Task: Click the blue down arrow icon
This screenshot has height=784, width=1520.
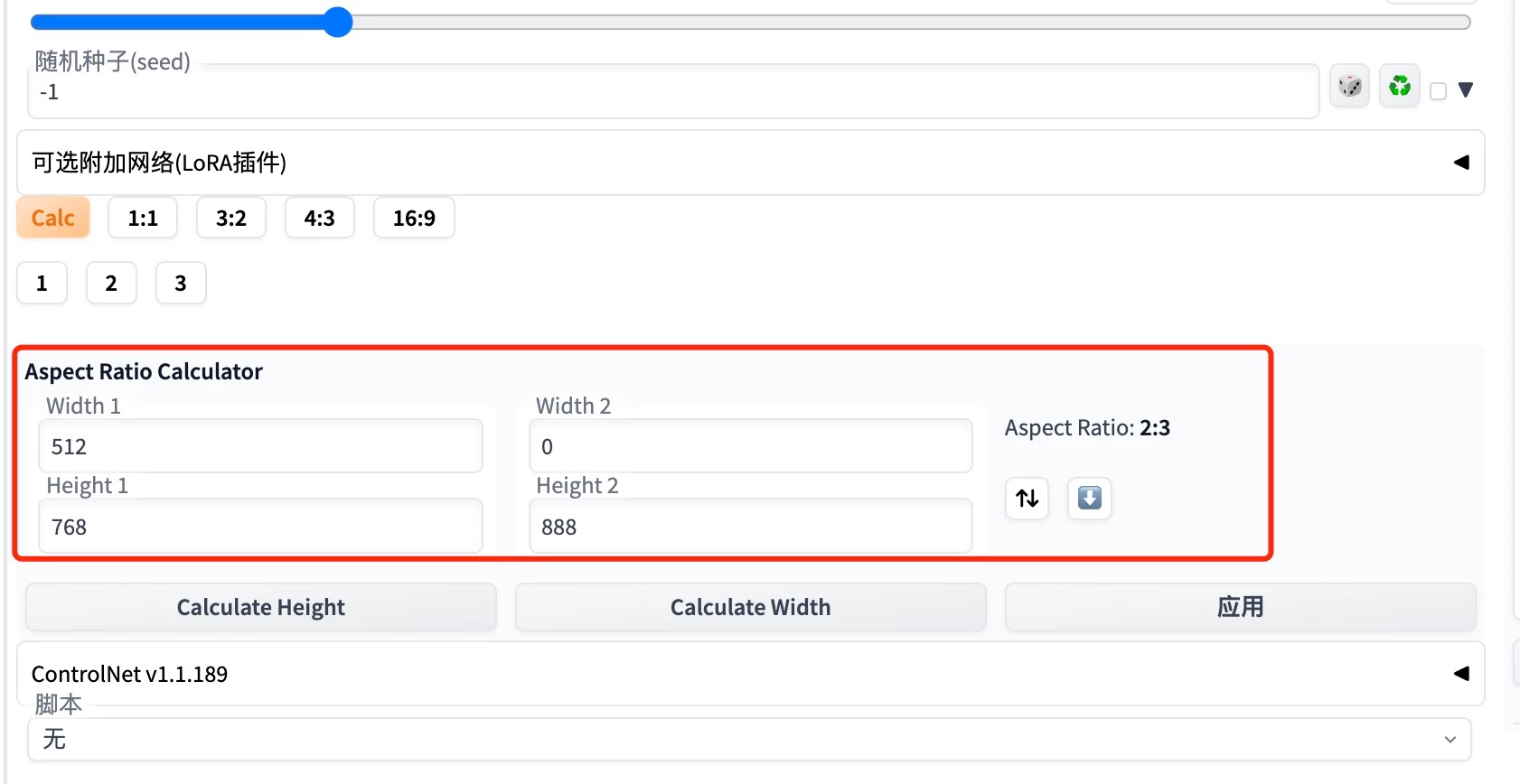Action: coord(1090,498)
